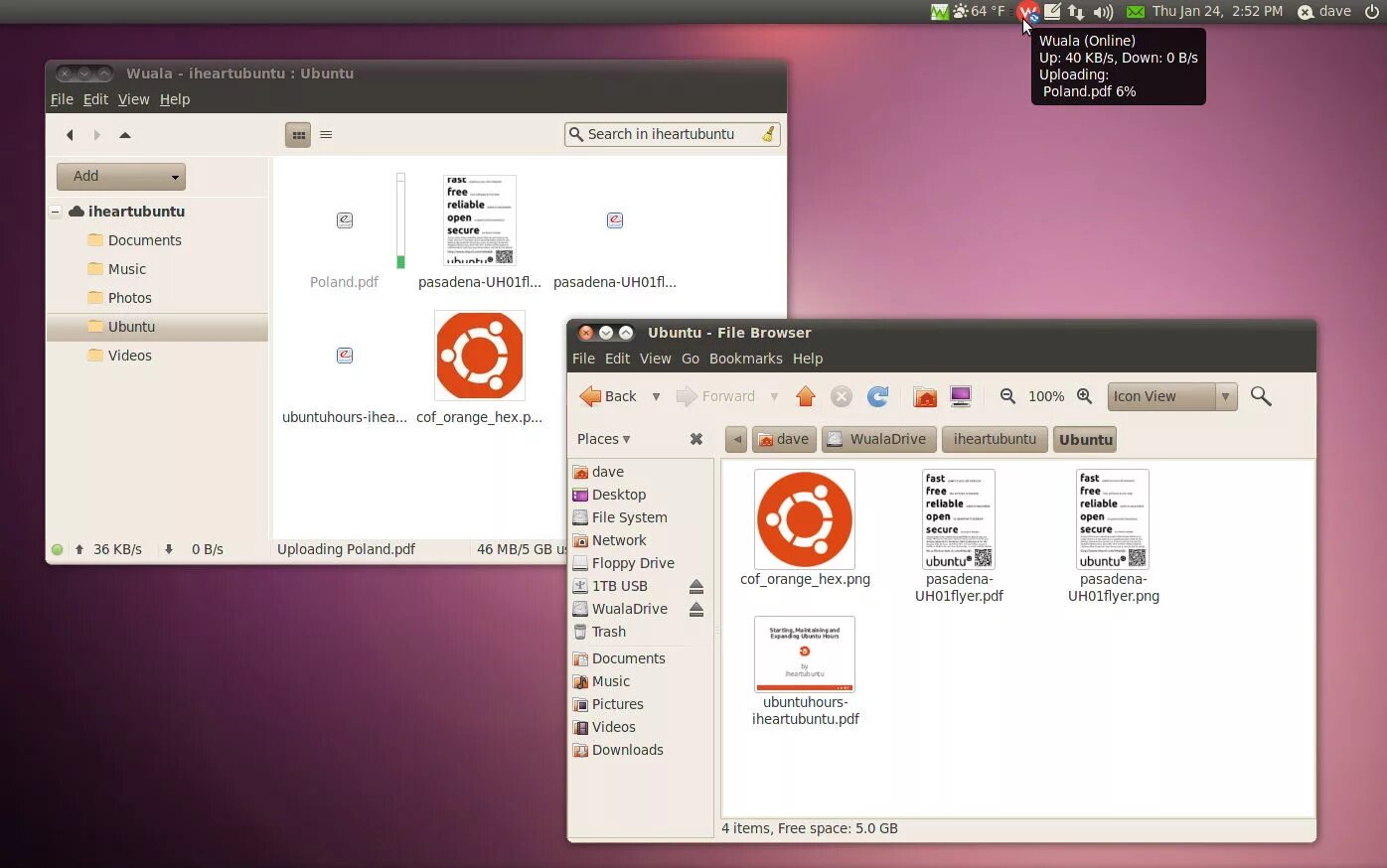Click the Back button in File Browser
This screenshot has width=1387, height=868.
click(x=609, y=396)
